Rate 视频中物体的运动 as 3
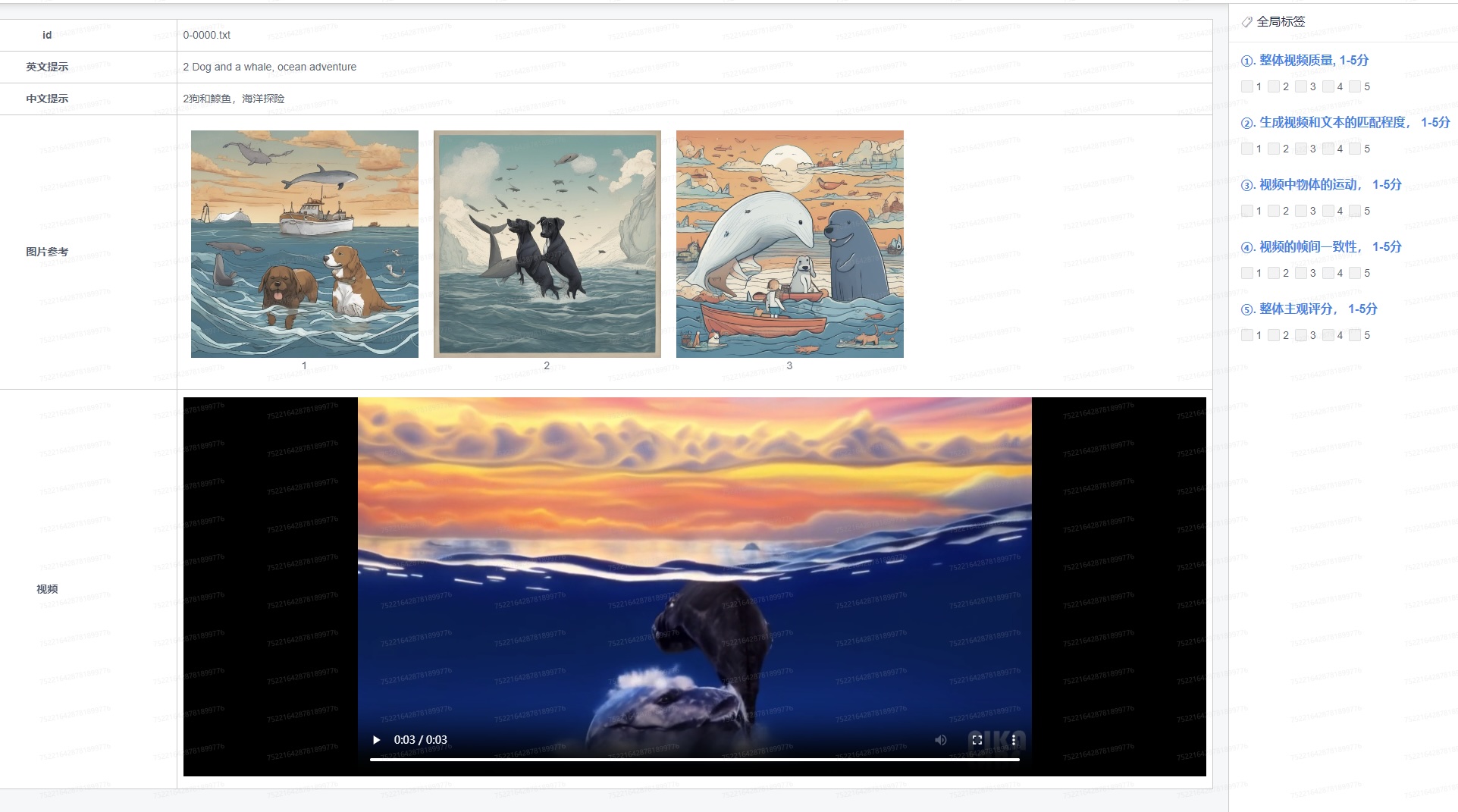This screenshot has width=1458, height=812. click(x=1301, y=211)
